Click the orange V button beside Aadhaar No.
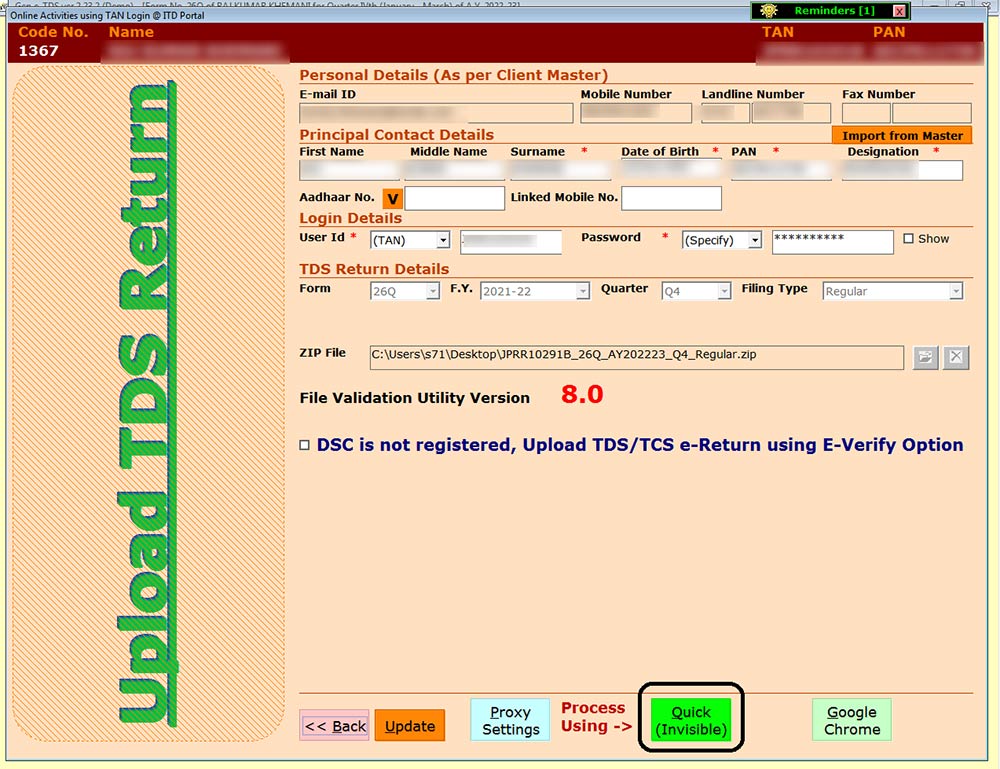This screenshot has width=1000, height=769. [392, 199]
